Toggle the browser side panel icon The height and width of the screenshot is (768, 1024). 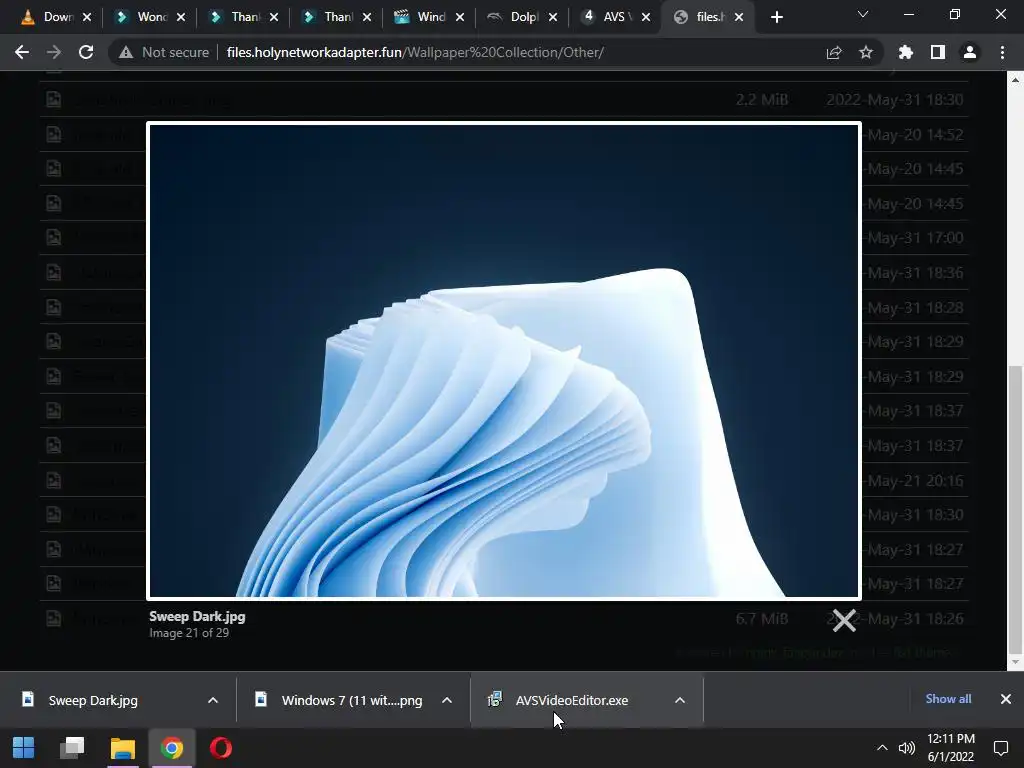tap(938, 52)
